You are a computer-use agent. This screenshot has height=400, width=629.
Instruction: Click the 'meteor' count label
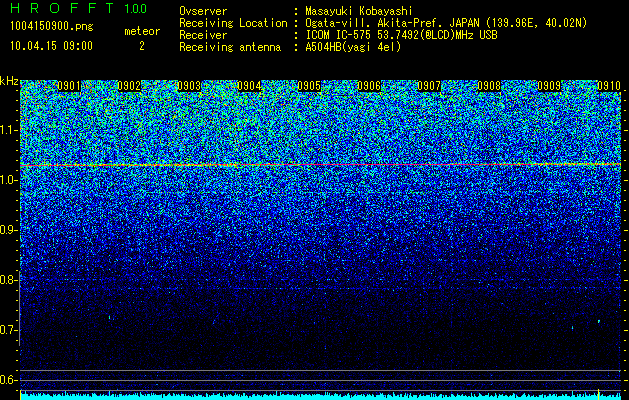click(142, 31)
